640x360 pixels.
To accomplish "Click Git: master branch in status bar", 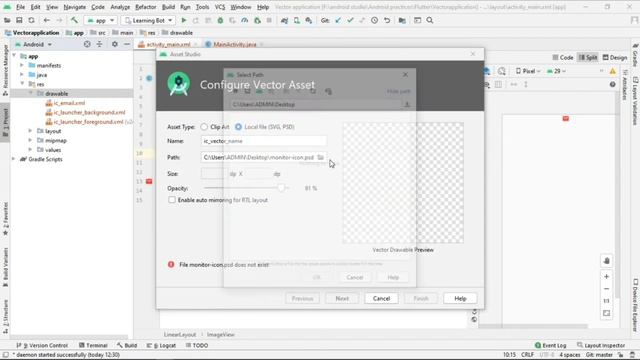I will (600, 355).
